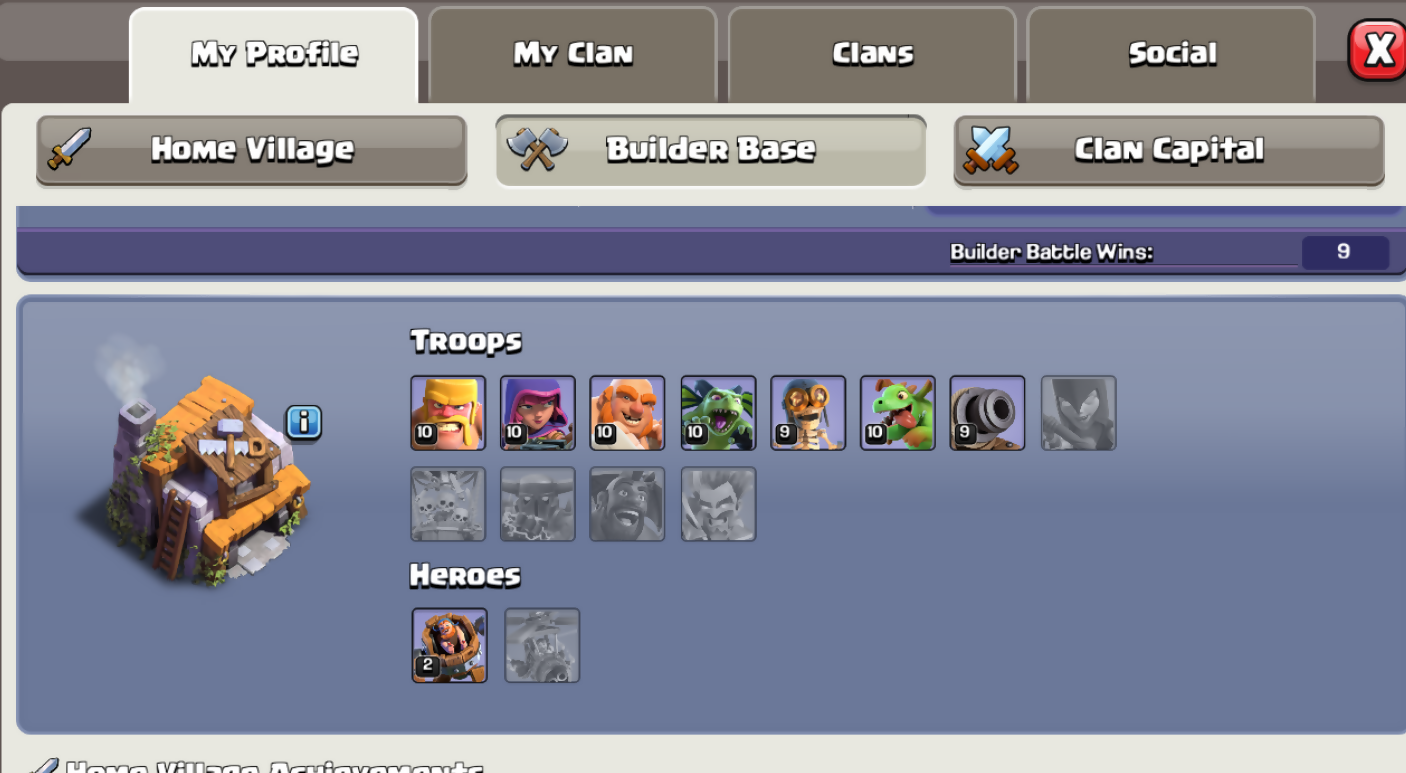Tap the locked Hog Glider icon

point(628,504)
